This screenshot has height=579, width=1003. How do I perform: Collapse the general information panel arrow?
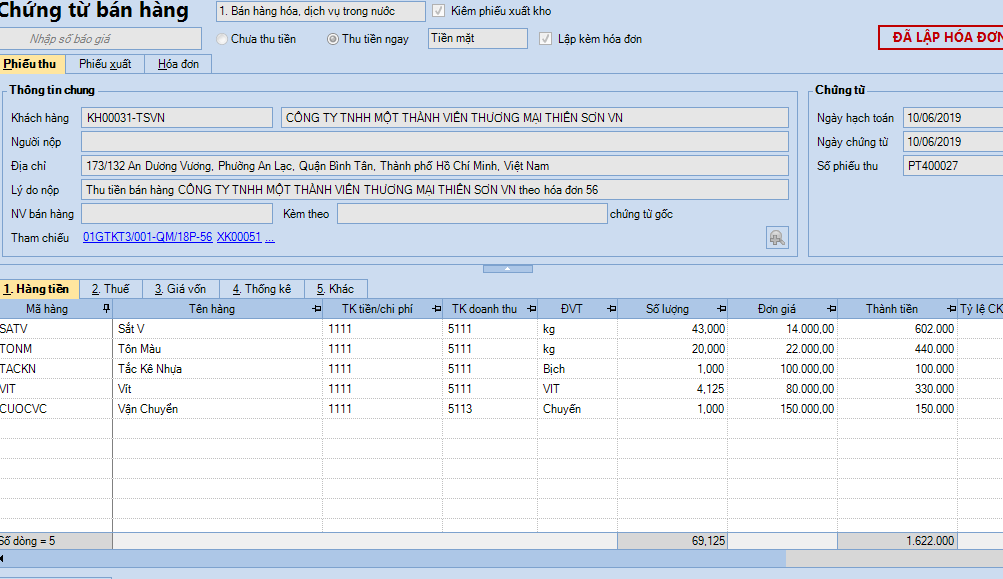[507, 268]
